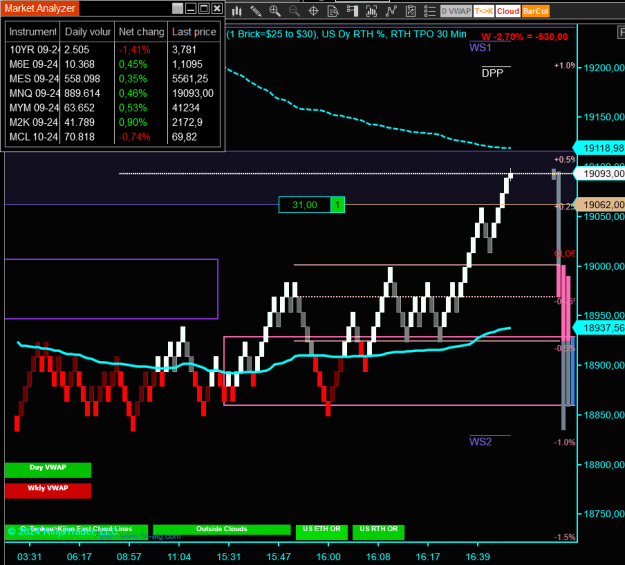
Task: Minimize the Market Analyzer window
Action: [x=191, y=8]
